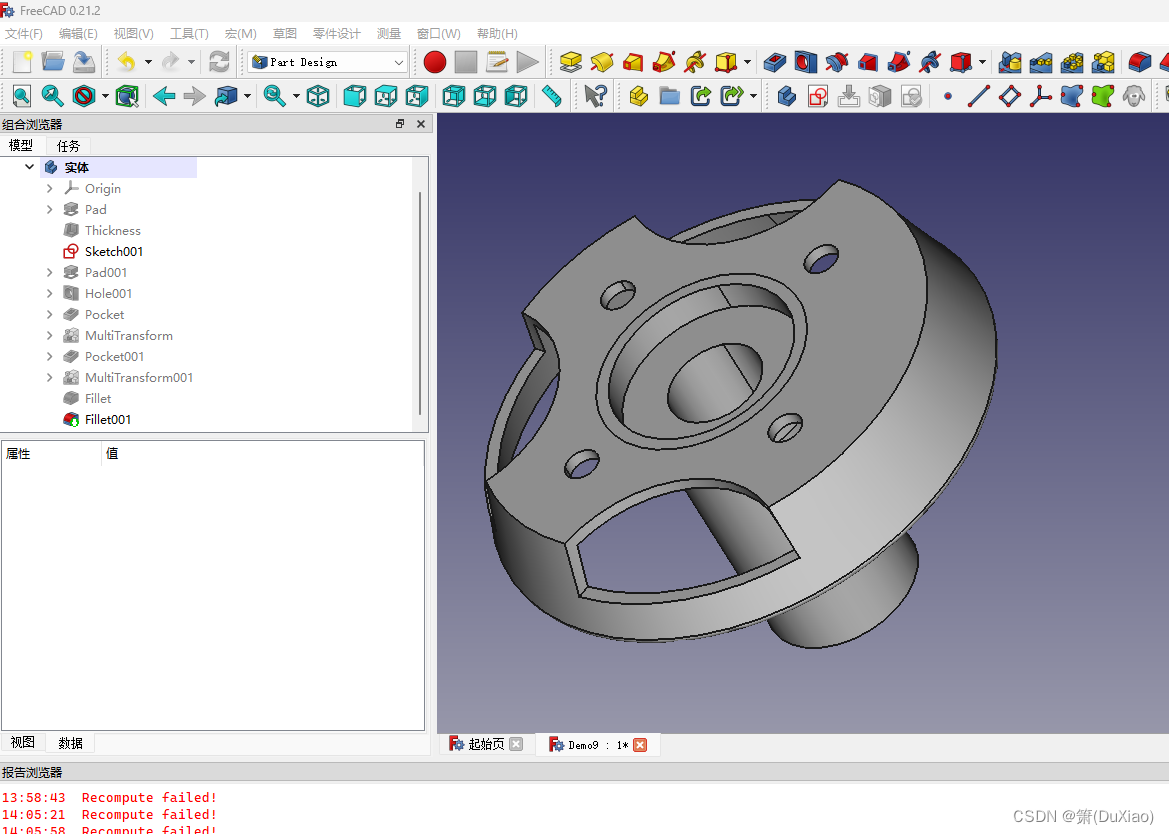Switch to the 数据 property tab

[x=70, y=743]
